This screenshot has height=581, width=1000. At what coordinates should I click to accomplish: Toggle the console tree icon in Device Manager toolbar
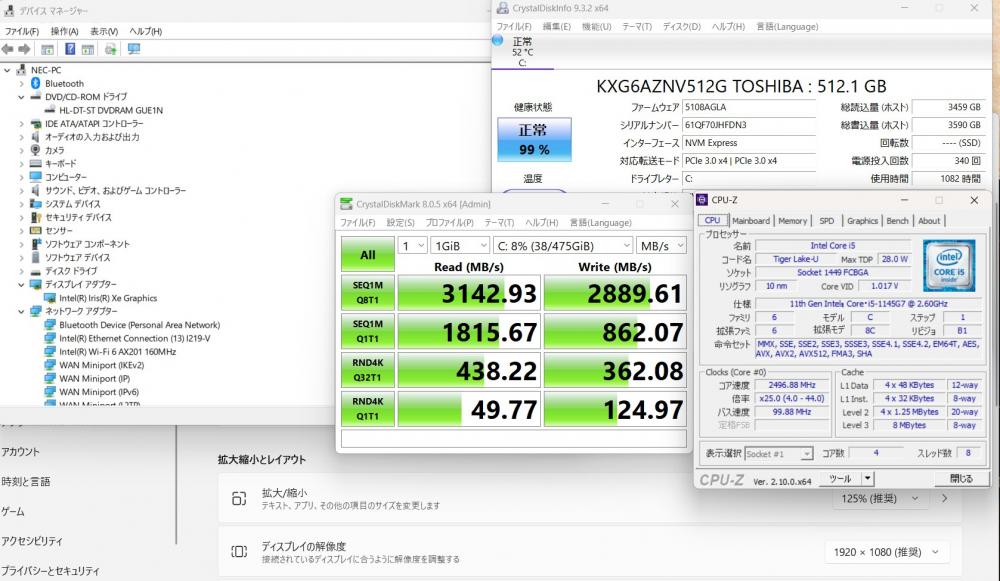point(47,49)
